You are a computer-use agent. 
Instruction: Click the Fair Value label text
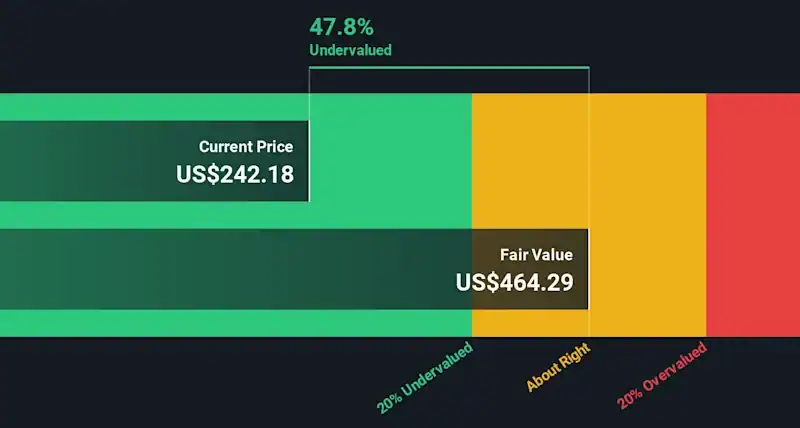537,255
